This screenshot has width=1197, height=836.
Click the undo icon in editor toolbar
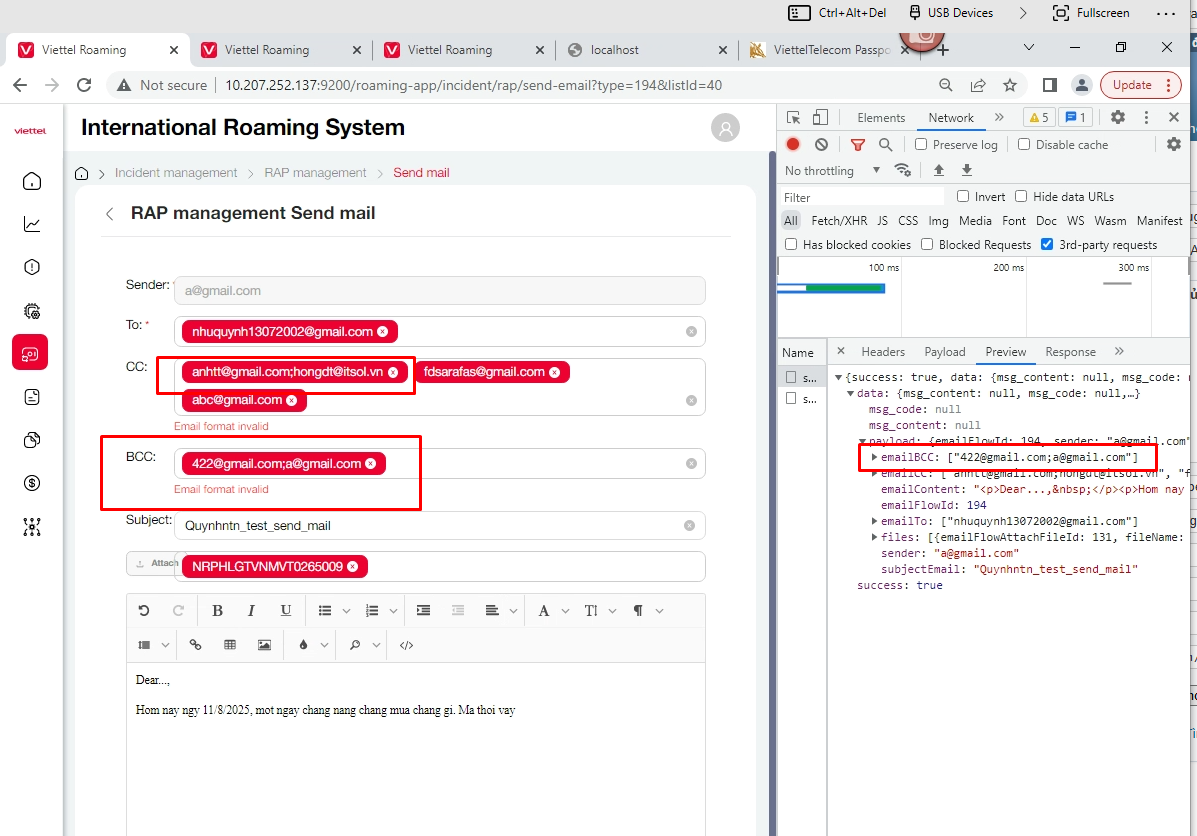144,611
